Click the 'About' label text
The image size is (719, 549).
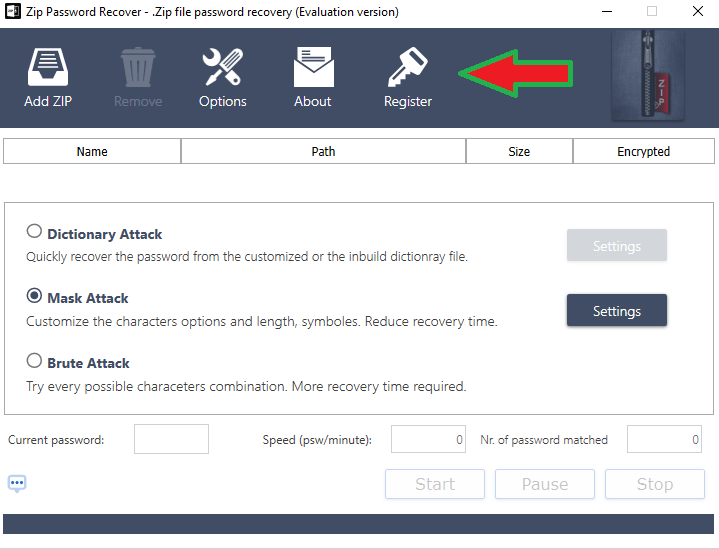coord(313,101)
